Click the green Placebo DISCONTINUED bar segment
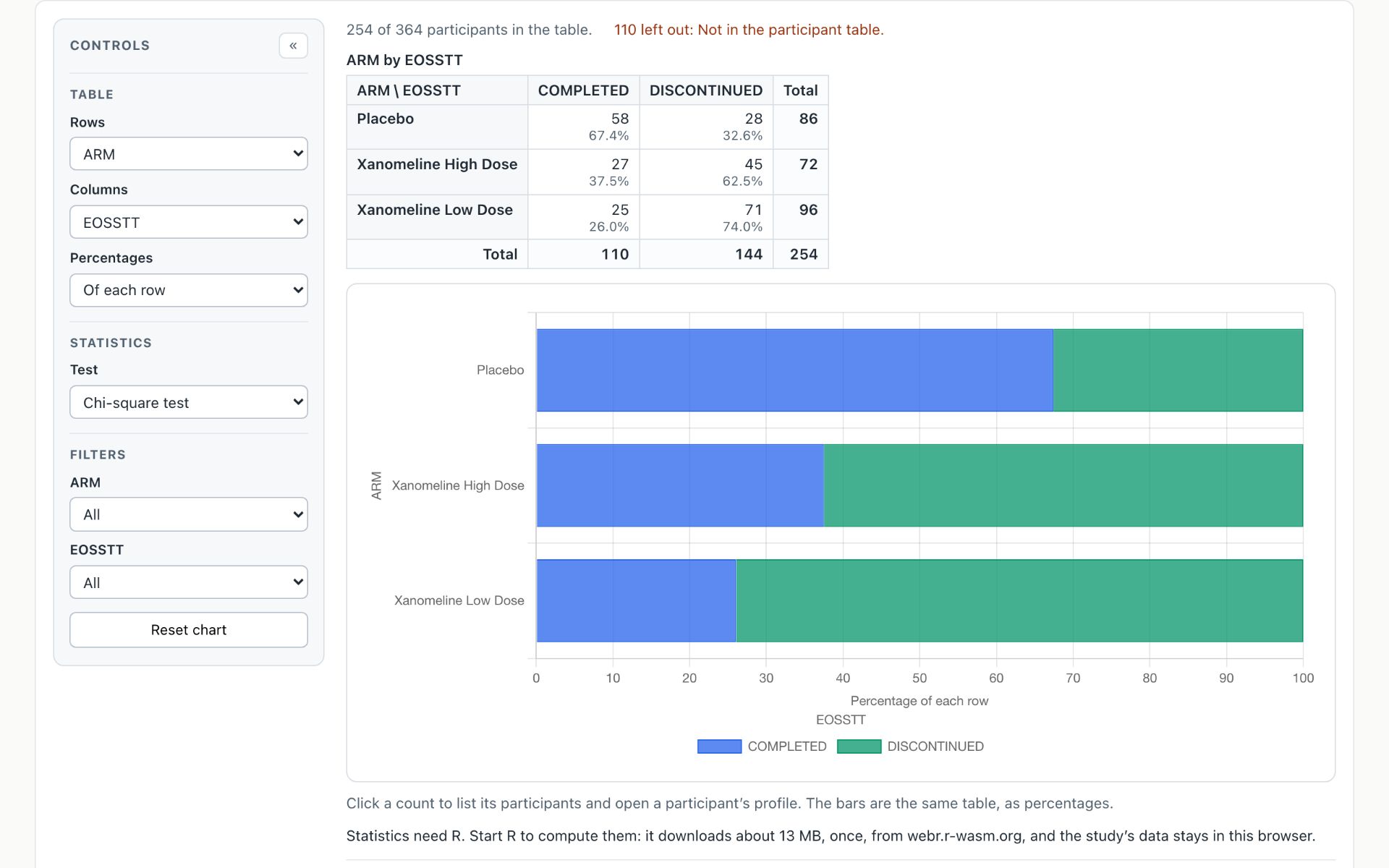Screen dimensions: 1389x868 [1178, 370]
